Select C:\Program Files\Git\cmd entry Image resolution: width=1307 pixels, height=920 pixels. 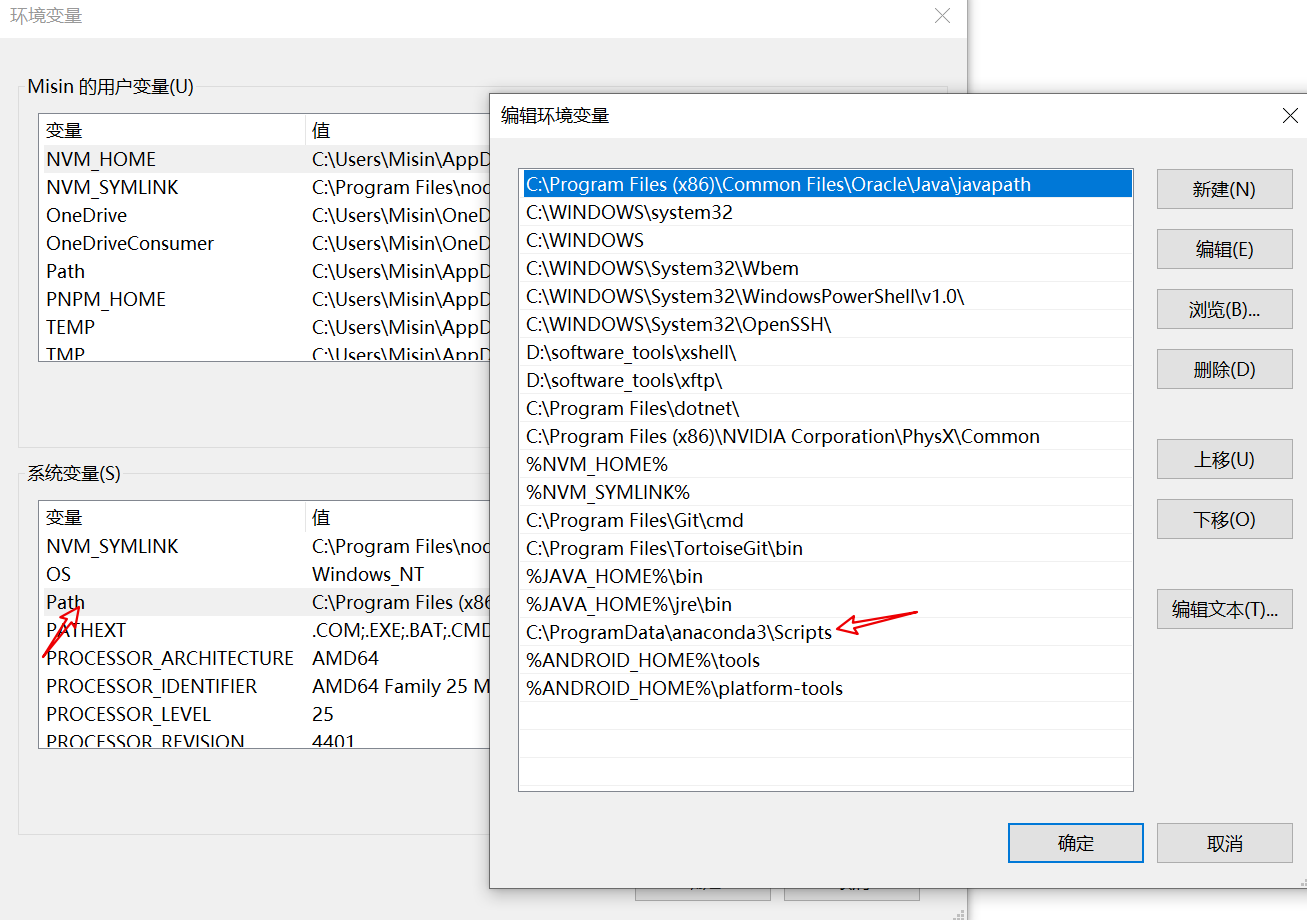pyautogui.click(x=635, y=520)
